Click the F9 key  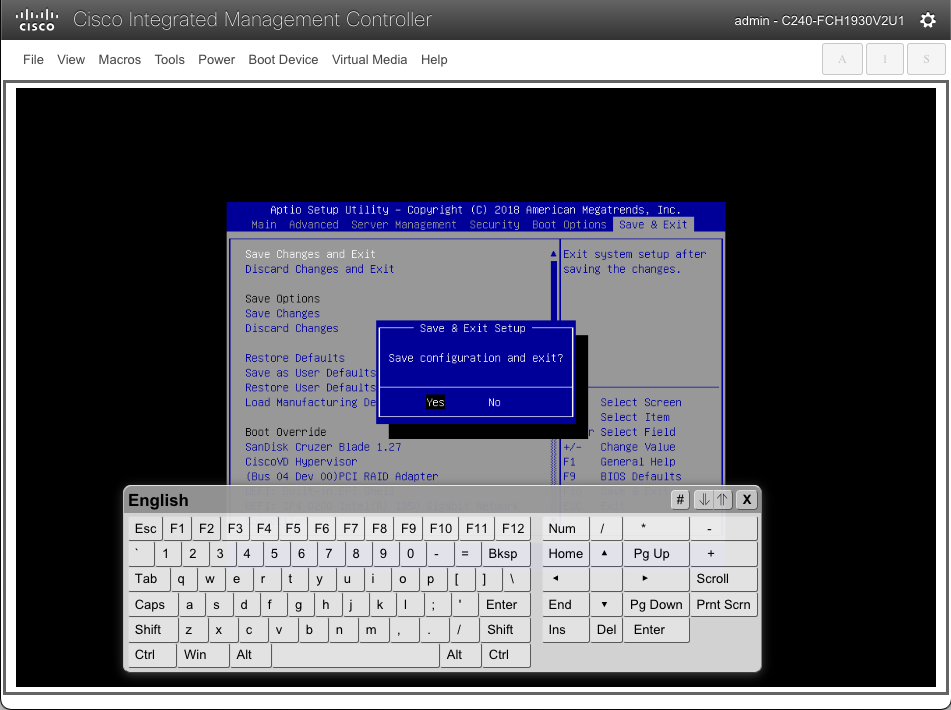(408, 528)
